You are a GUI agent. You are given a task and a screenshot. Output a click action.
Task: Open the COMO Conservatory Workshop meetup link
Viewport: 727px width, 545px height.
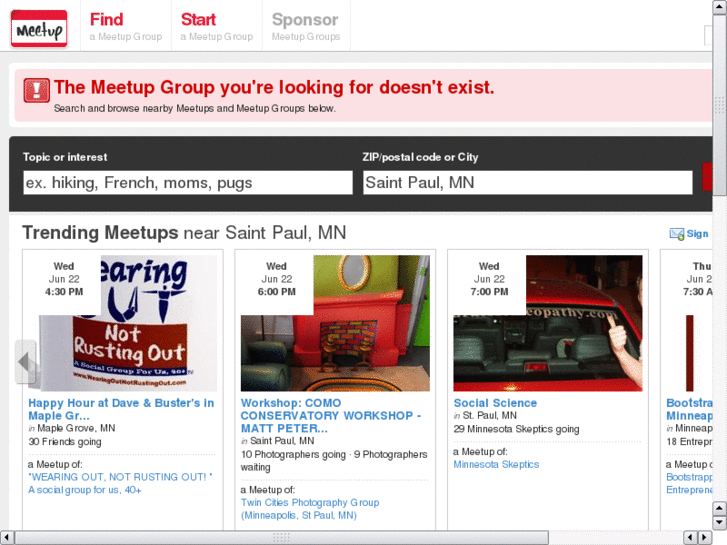pyautogui.click(x=331, y=415)
